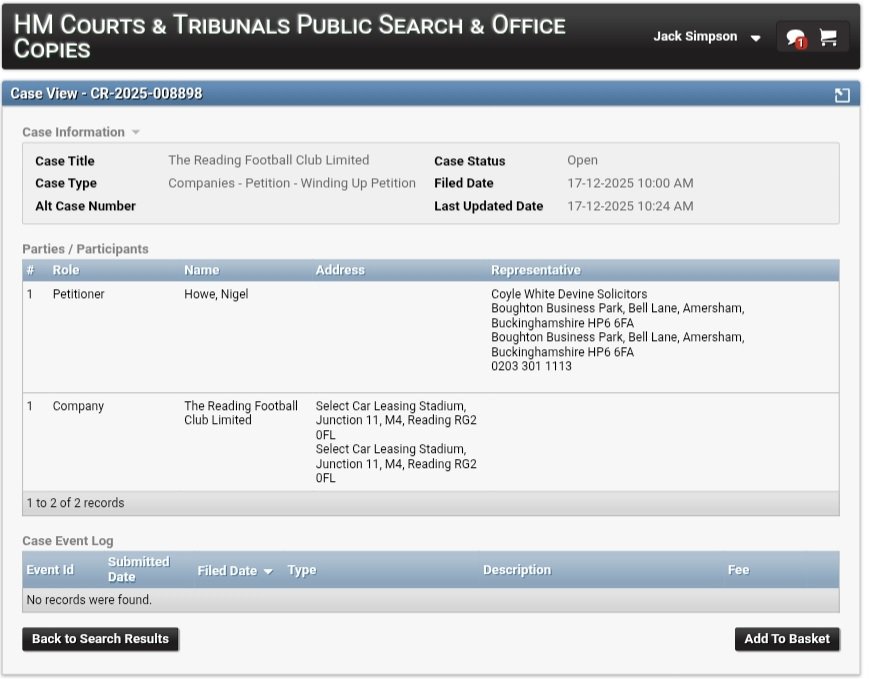Open the messages notification icon
This screenshot has height=679, width=869.
coord(795,38)
